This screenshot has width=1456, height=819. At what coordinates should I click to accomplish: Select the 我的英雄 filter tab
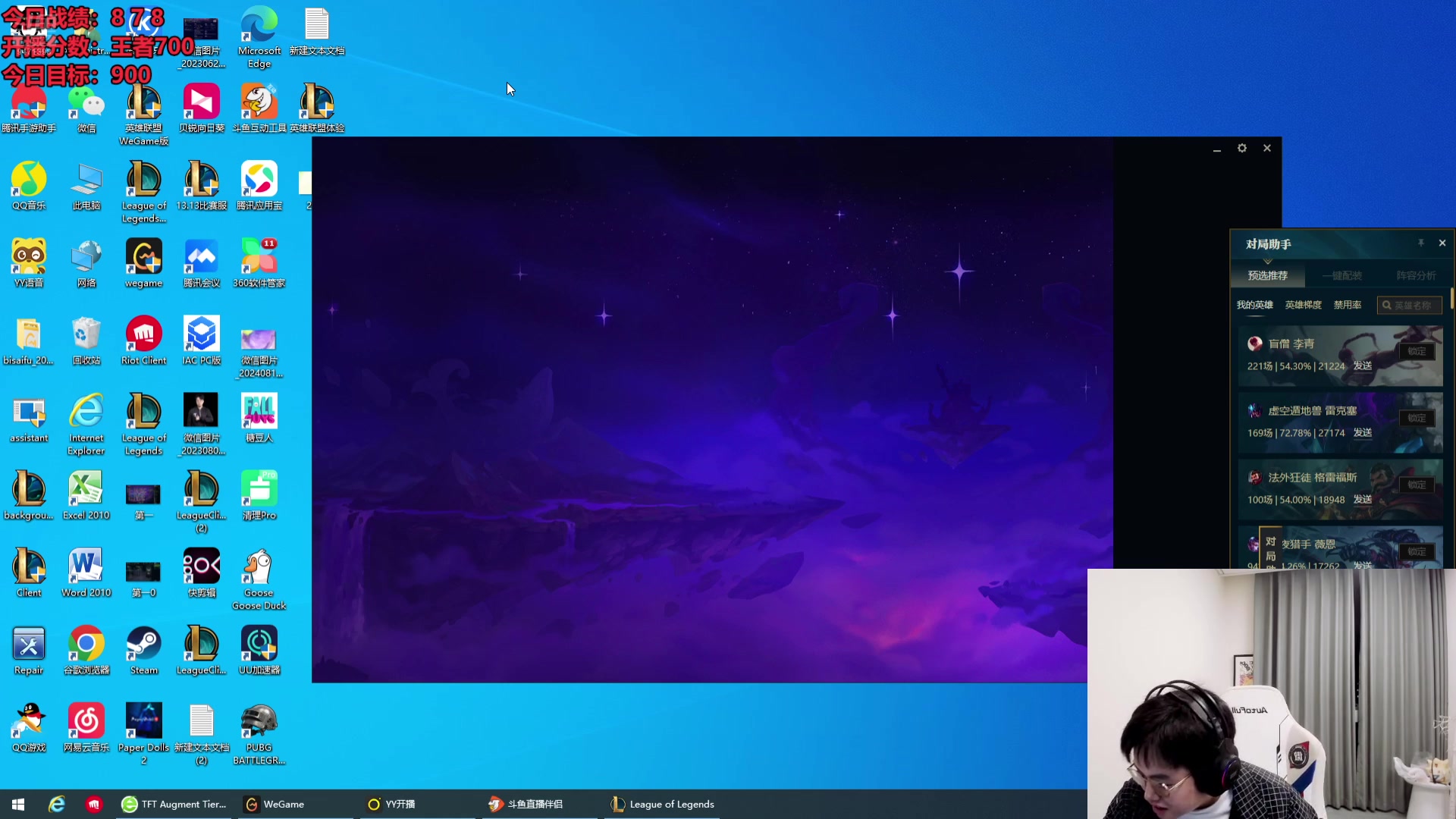coord(1254,305)
